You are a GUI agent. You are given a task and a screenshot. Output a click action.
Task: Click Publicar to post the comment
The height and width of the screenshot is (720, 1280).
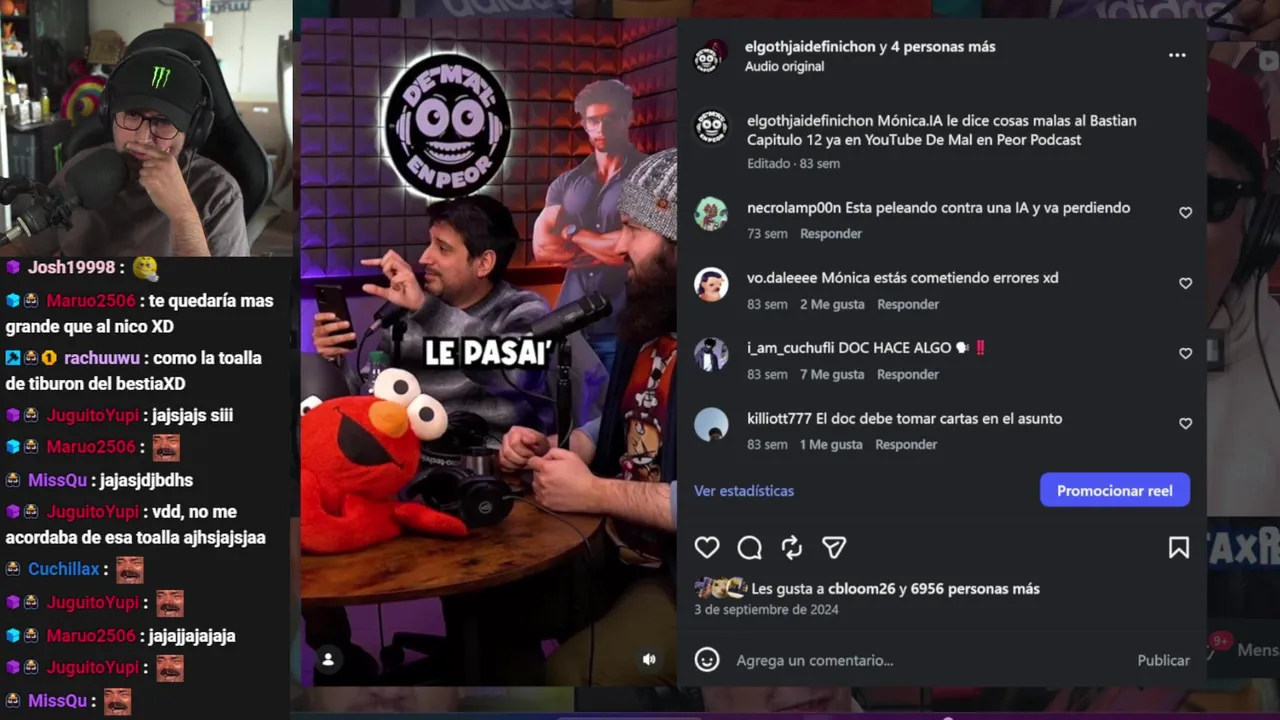pos(1163,660)
